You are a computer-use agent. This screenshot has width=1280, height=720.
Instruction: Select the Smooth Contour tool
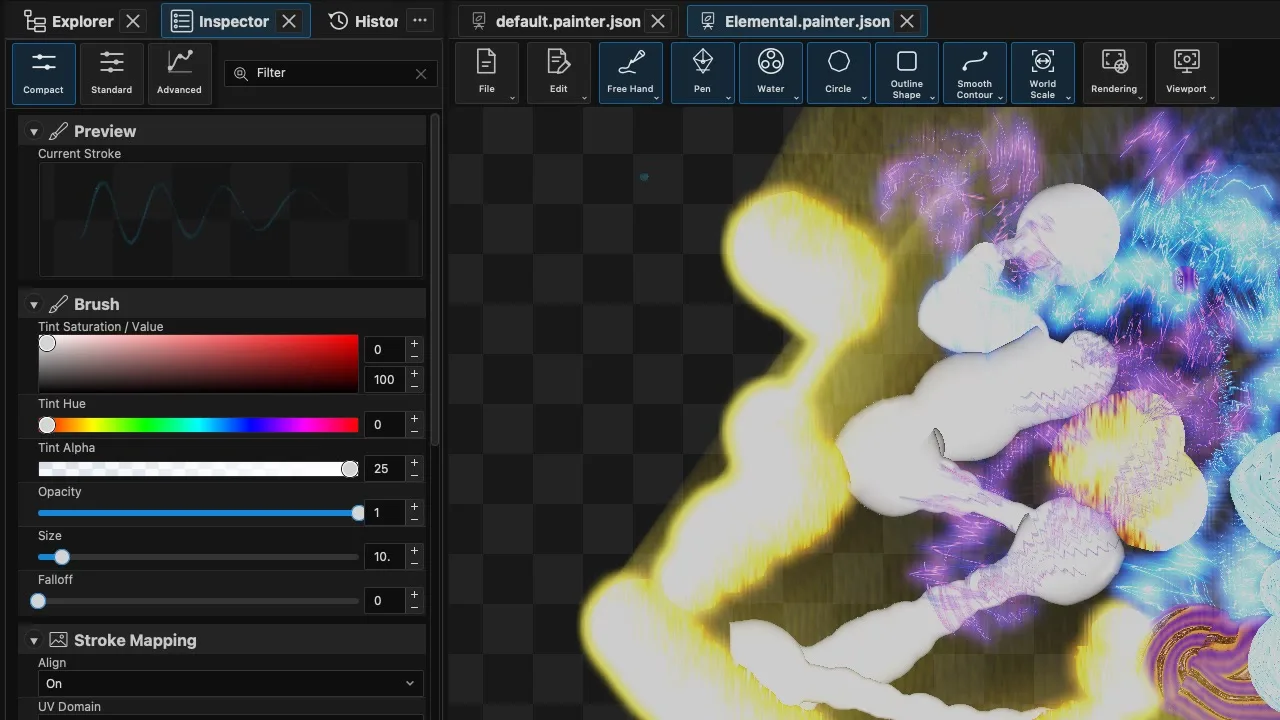tap(974, 73)
